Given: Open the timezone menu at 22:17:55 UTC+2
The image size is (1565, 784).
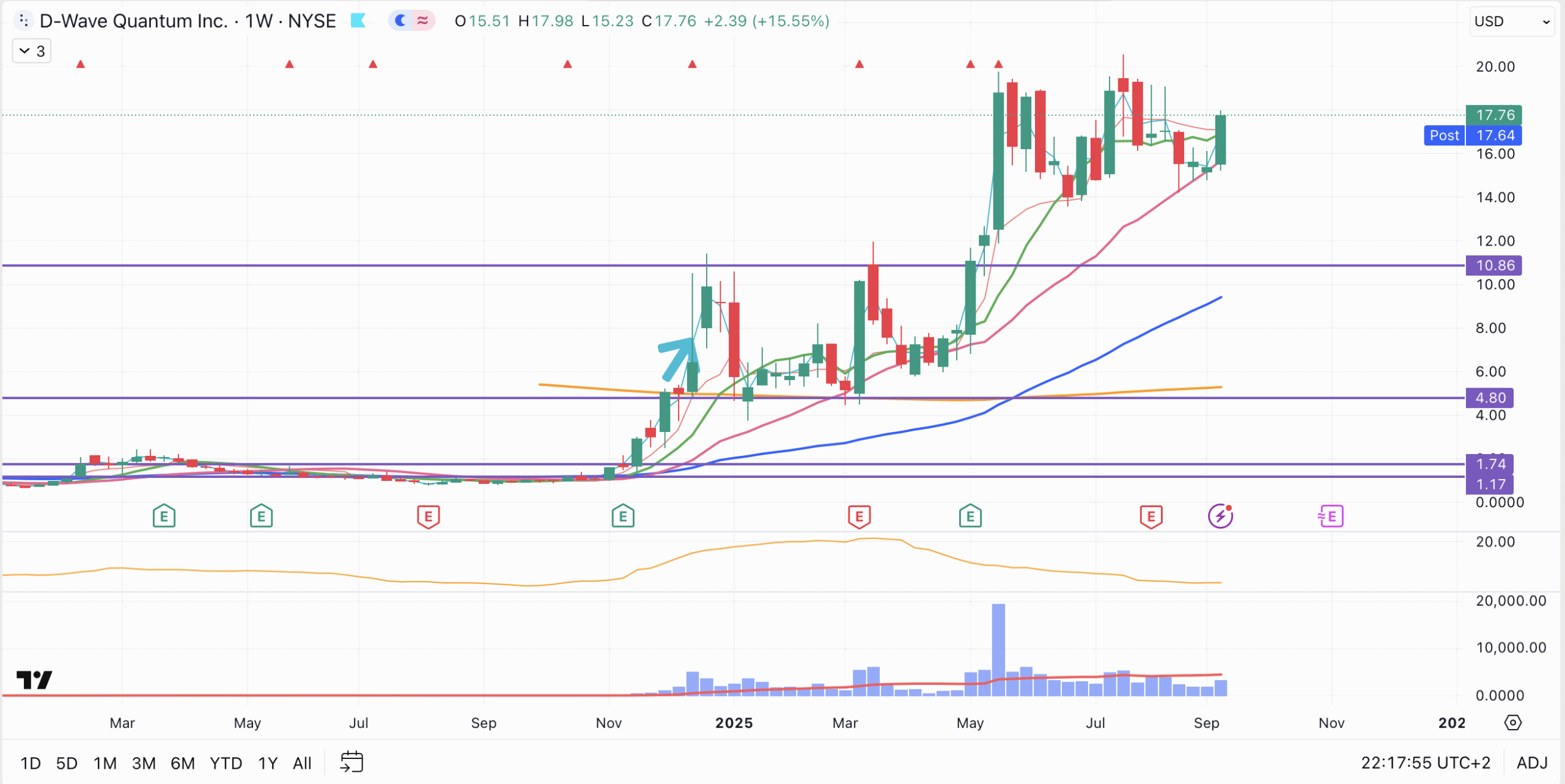Looking at the screenshot, I should 1426,763.
